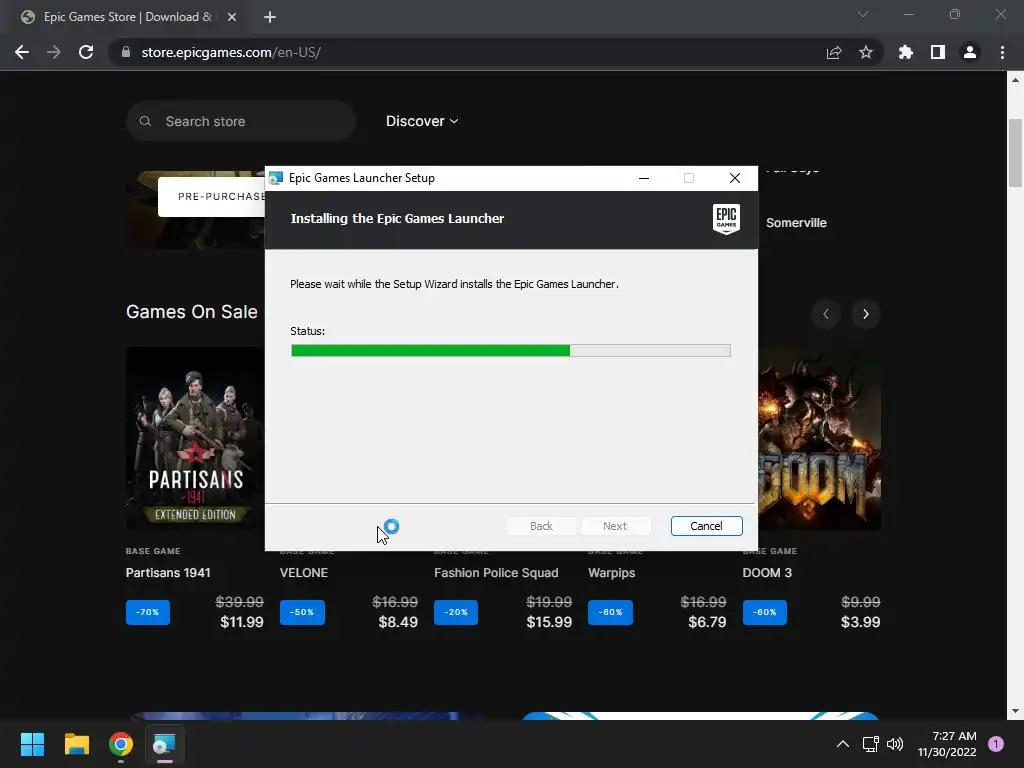Go back in Chrome browser history
The width and height of the screenshot is (1024, 768).
point(22,52)
